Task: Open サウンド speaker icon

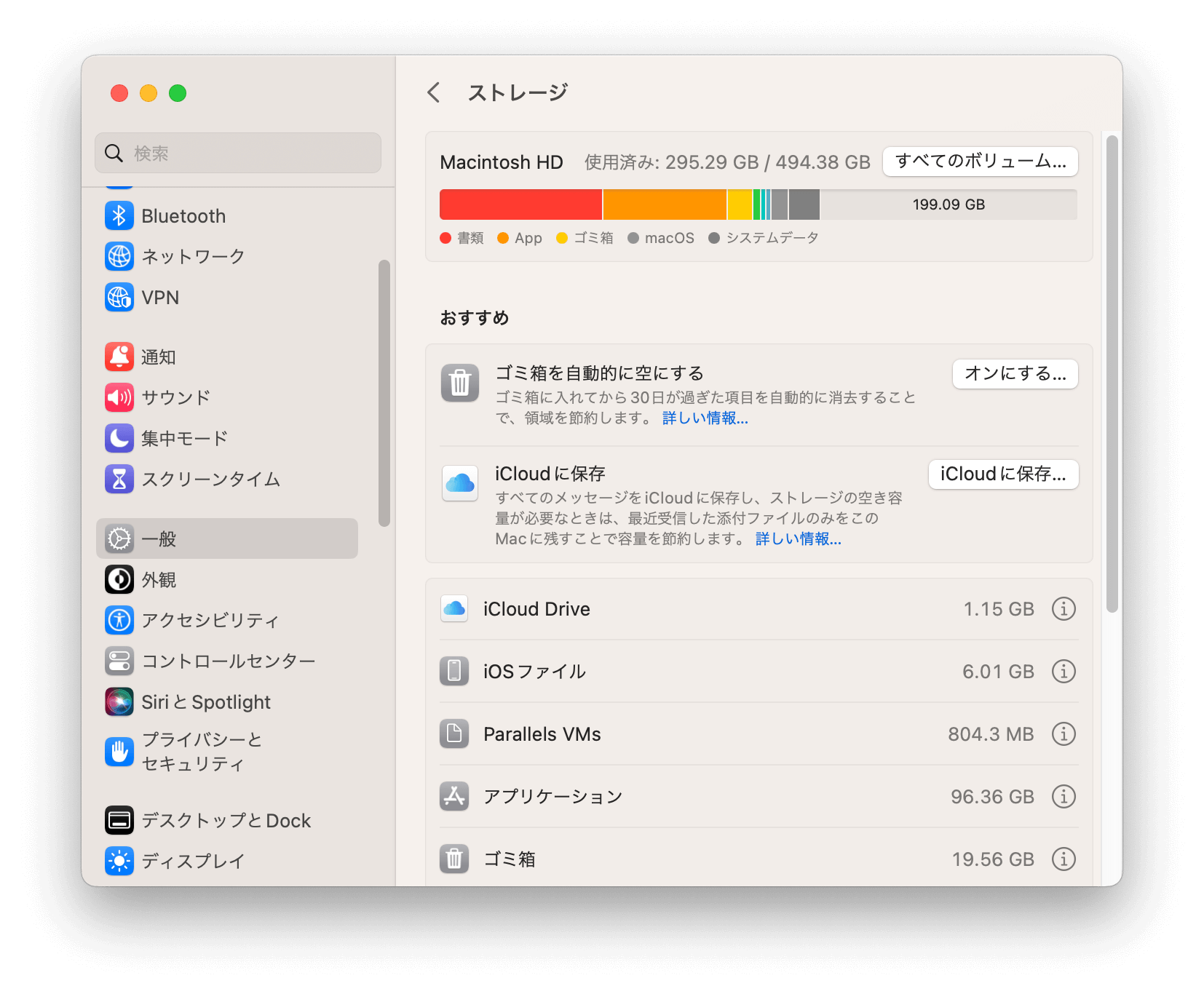Action: (119, 397)
